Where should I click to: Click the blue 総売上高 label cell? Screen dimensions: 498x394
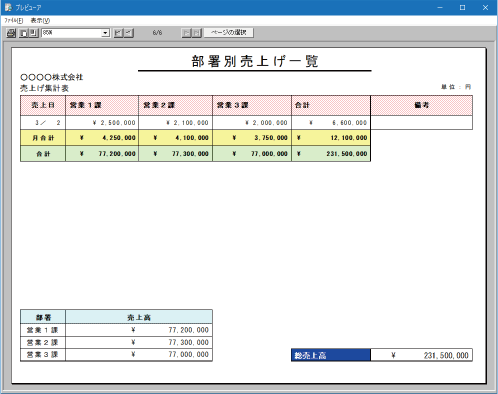coord(331,355)
